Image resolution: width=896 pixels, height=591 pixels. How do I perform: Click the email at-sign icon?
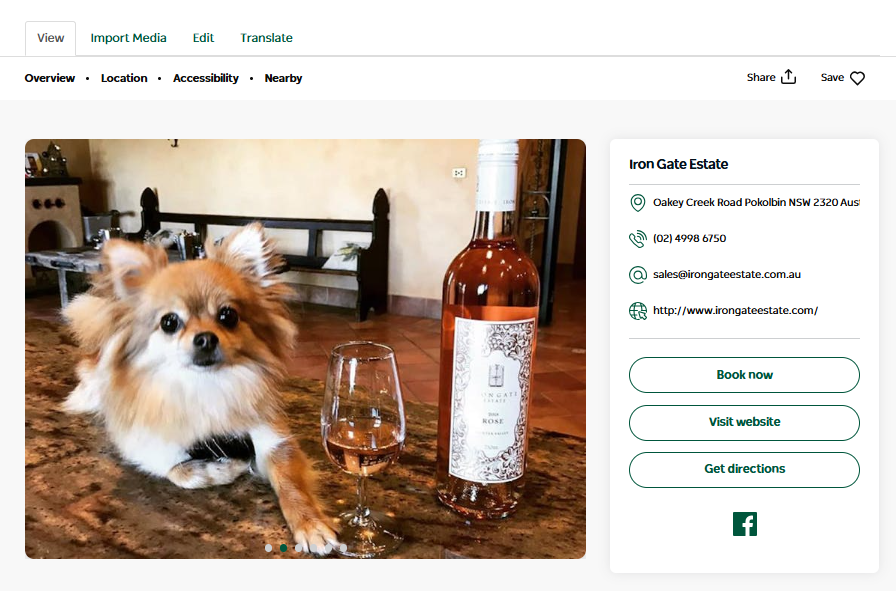coord(637,275)
